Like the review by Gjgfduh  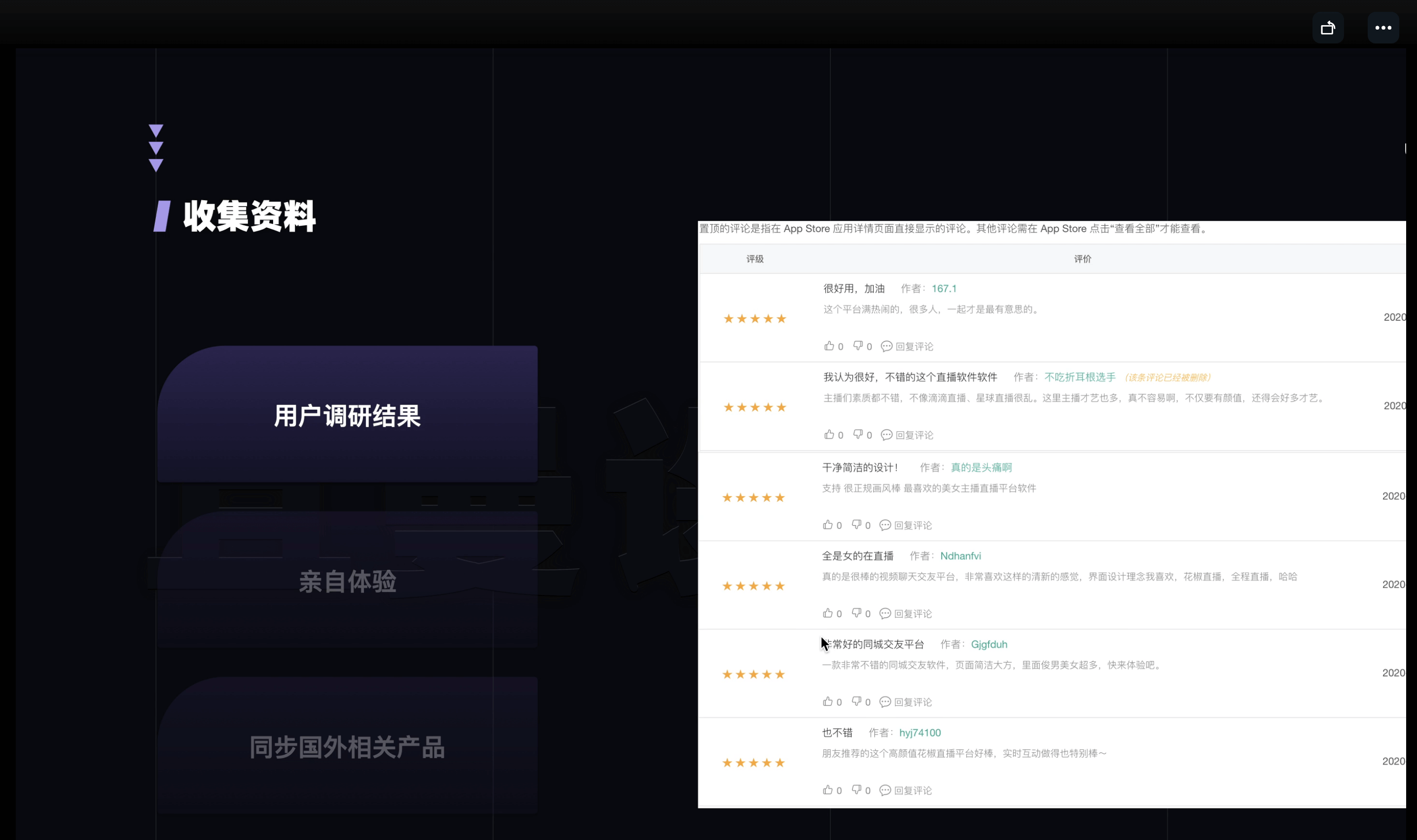(828, 701)
